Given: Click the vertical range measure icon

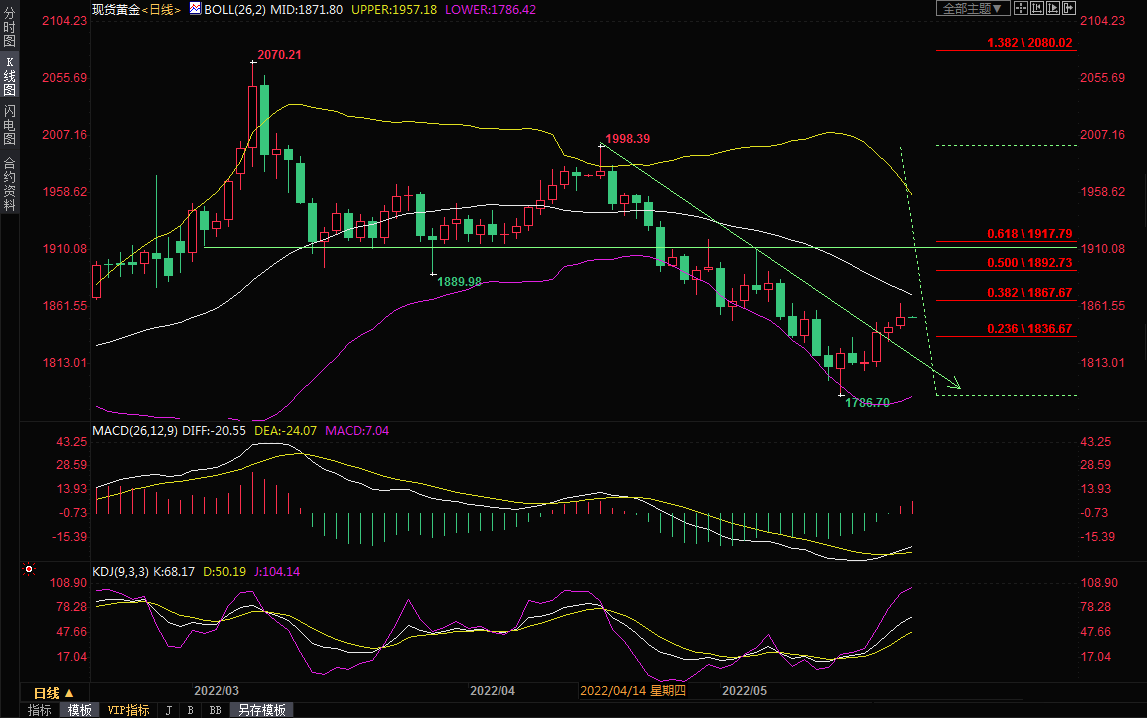Looking at the screenshot, I should 1037,8.
